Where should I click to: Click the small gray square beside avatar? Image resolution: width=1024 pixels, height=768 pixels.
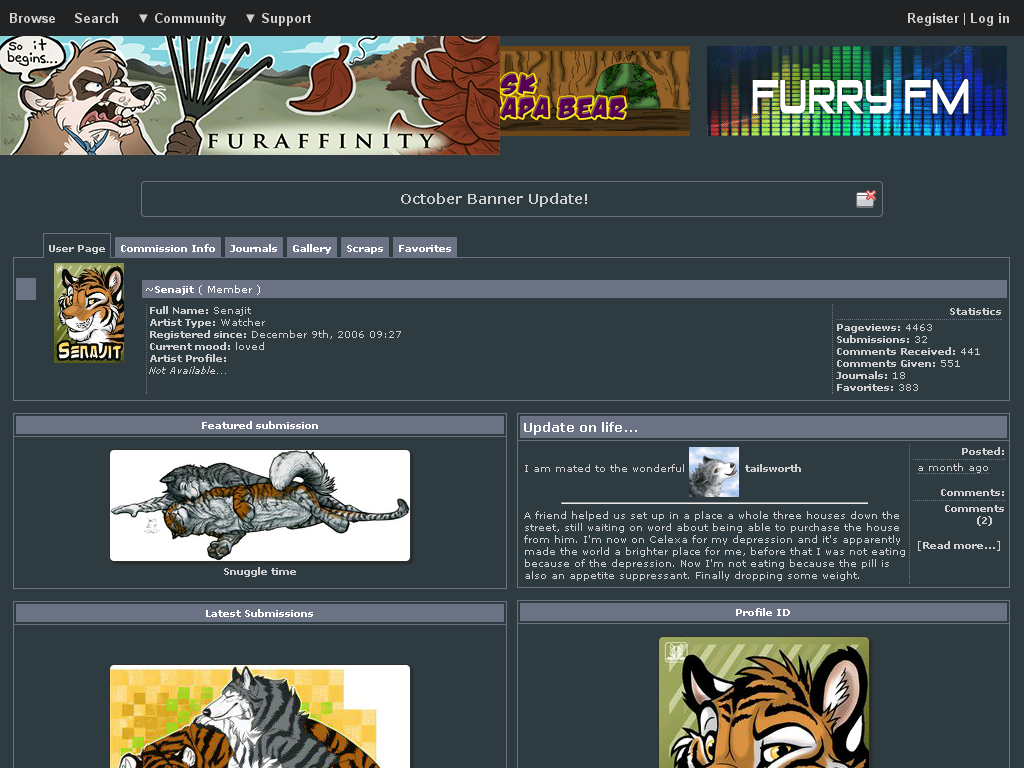tap(25, 289)
